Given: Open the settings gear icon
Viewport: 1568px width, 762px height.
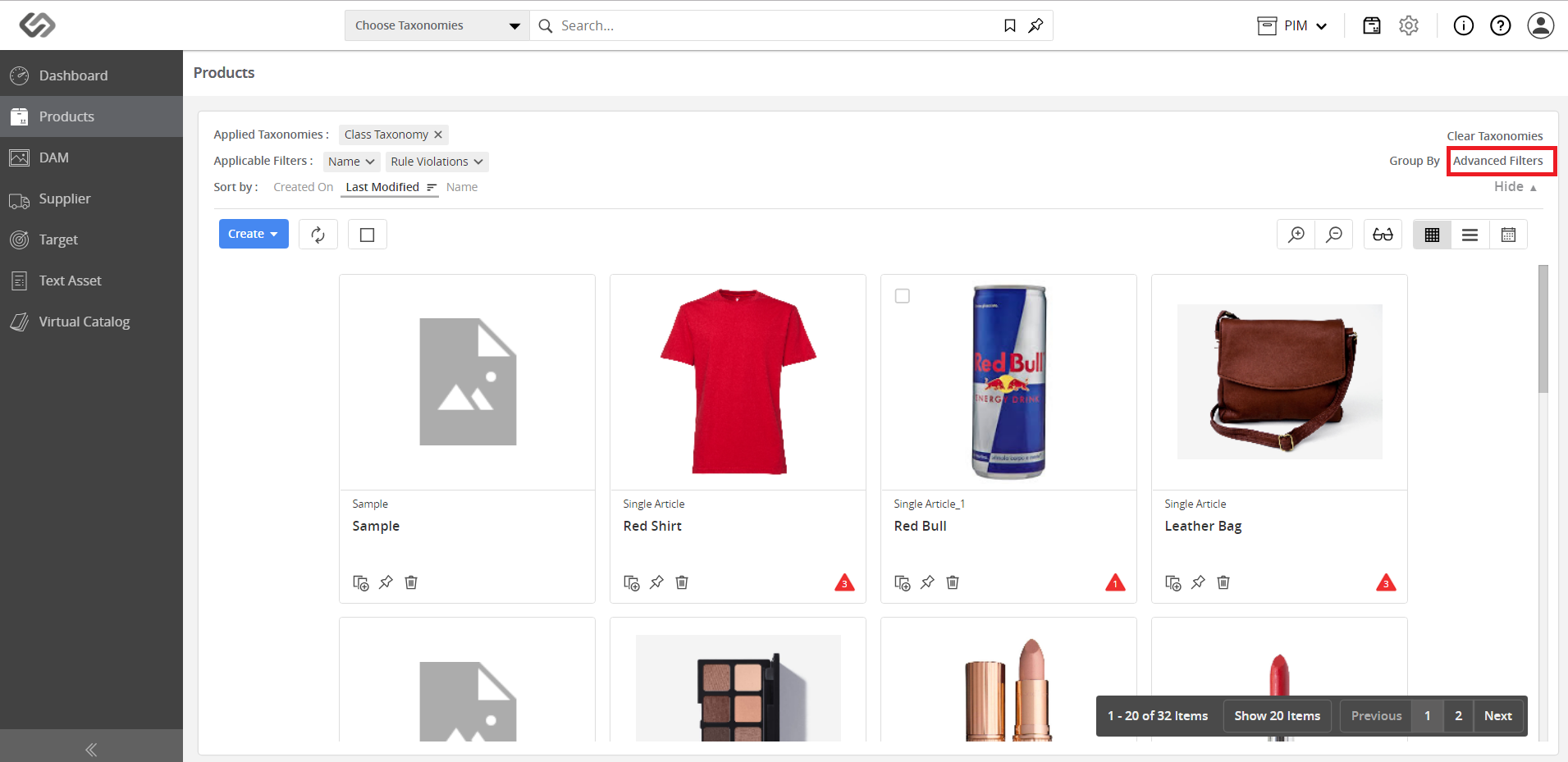Looking at the screenshot, I should [x=1409, y=25].
